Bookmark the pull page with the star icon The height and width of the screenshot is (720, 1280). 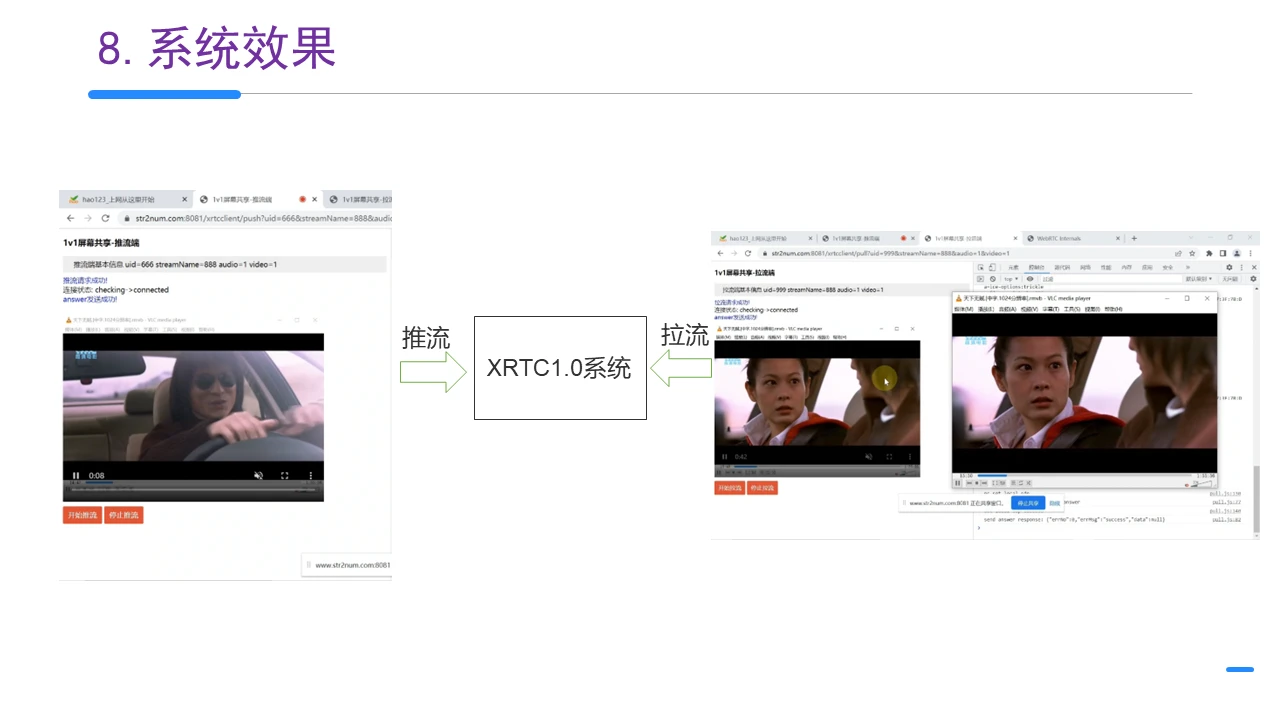[1192, 253]
